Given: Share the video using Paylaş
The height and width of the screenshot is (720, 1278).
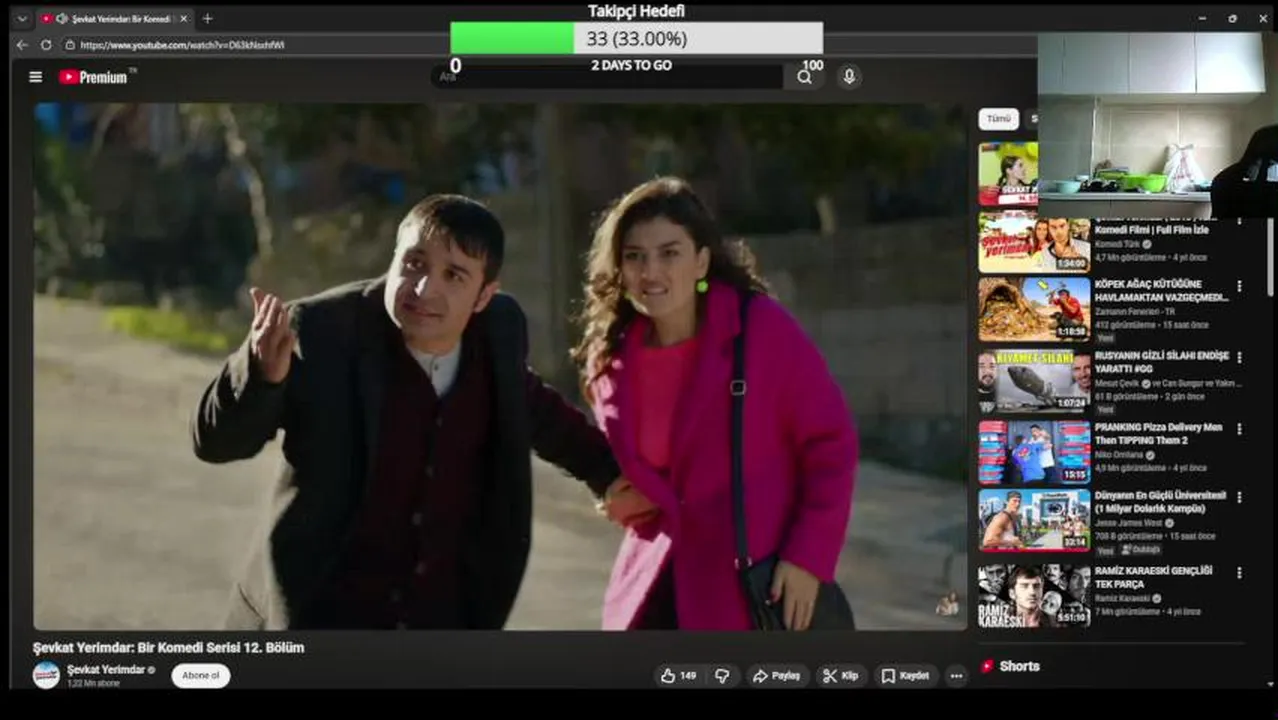Looking at the screenshot, I should click(x=776, y=676).
